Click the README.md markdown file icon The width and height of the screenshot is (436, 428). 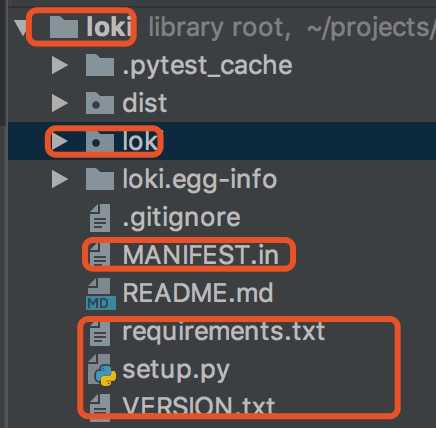101,294
